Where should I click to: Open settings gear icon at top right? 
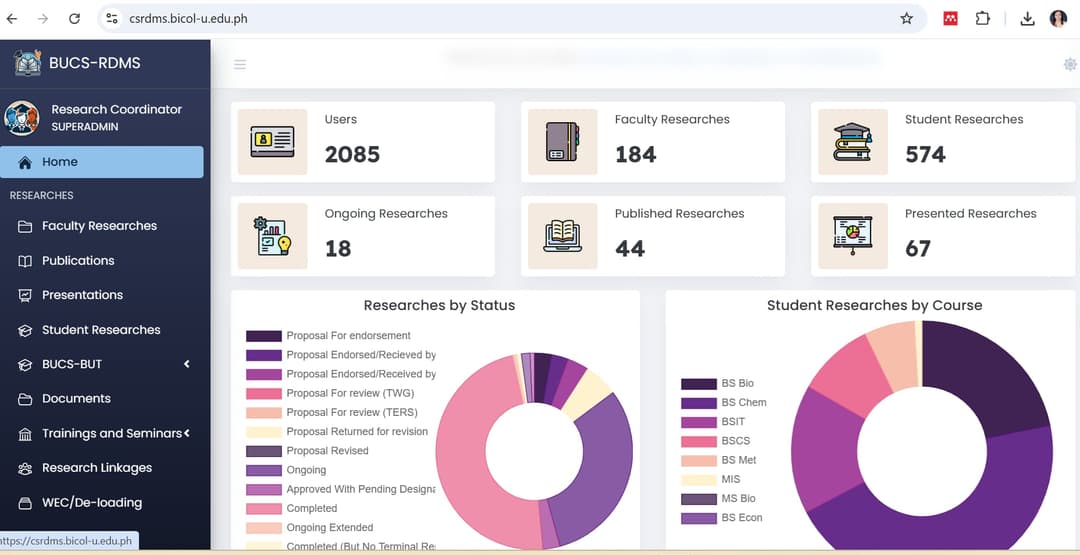[x=1070, y=64]
